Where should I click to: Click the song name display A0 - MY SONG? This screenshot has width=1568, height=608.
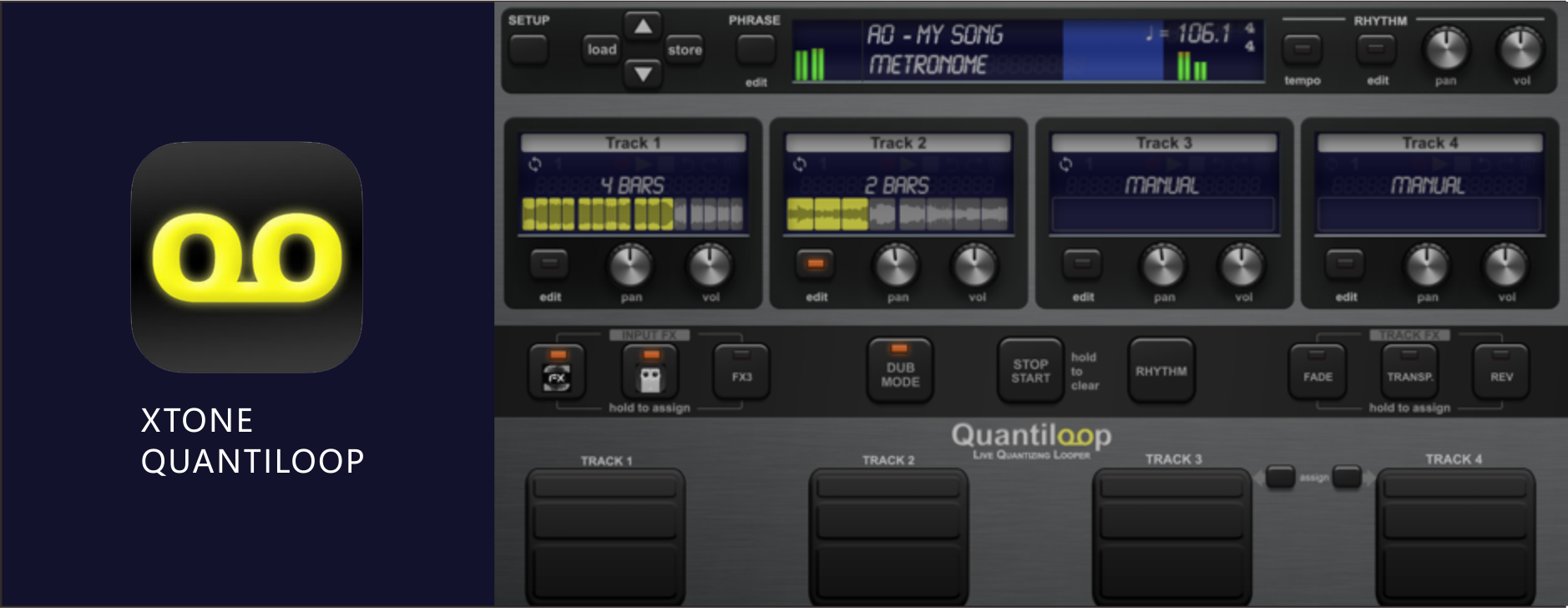[x=934, y=34]
